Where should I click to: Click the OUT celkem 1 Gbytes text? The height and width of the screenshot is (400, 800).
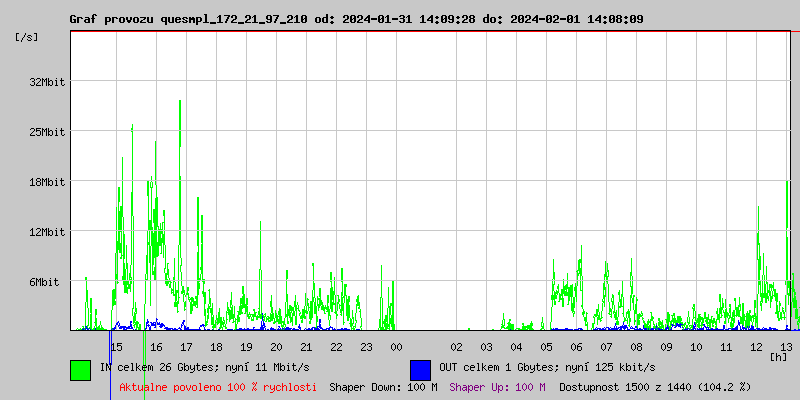click(546, 367)
